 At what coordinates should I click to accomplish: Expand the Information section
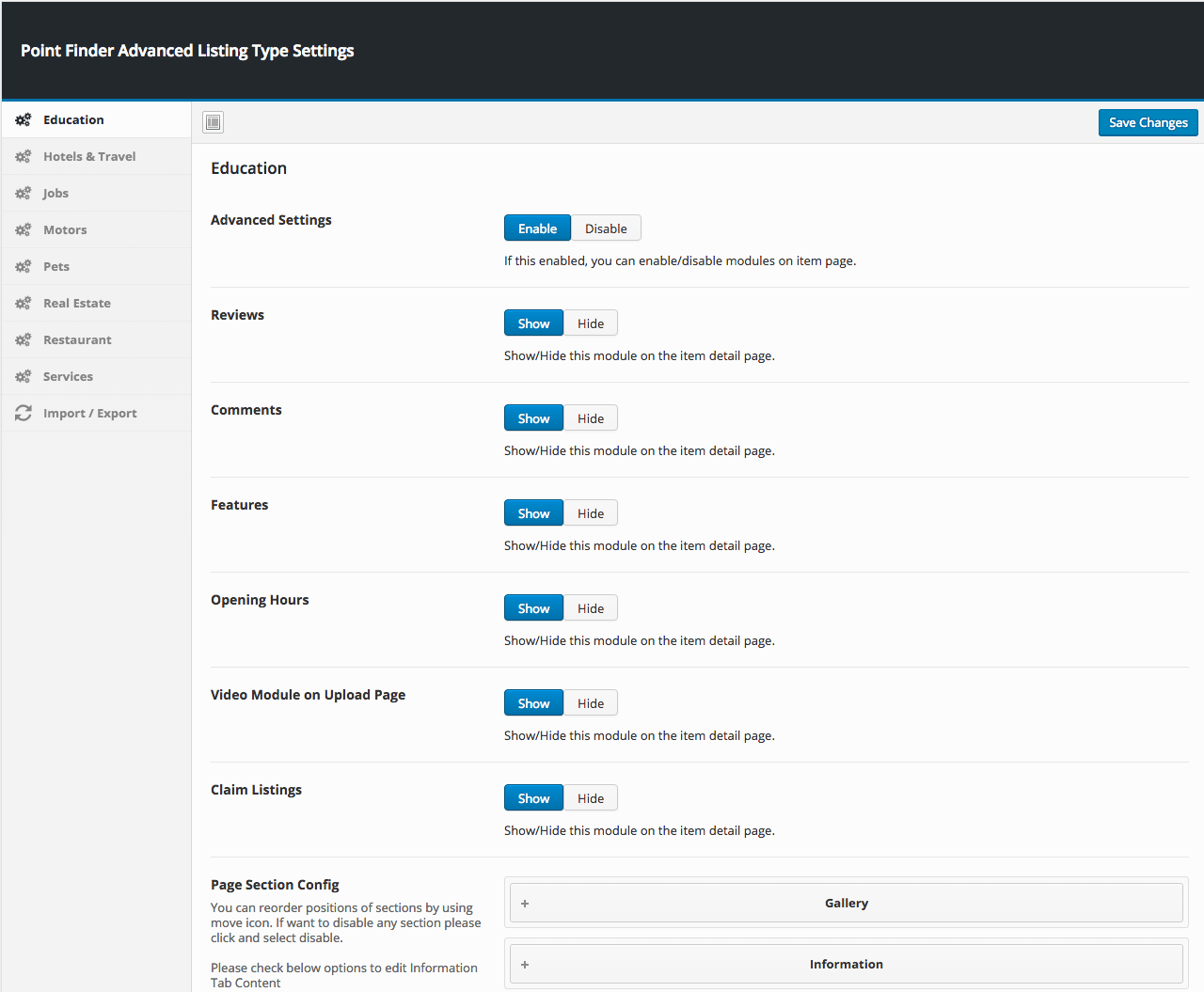[524, 964]
